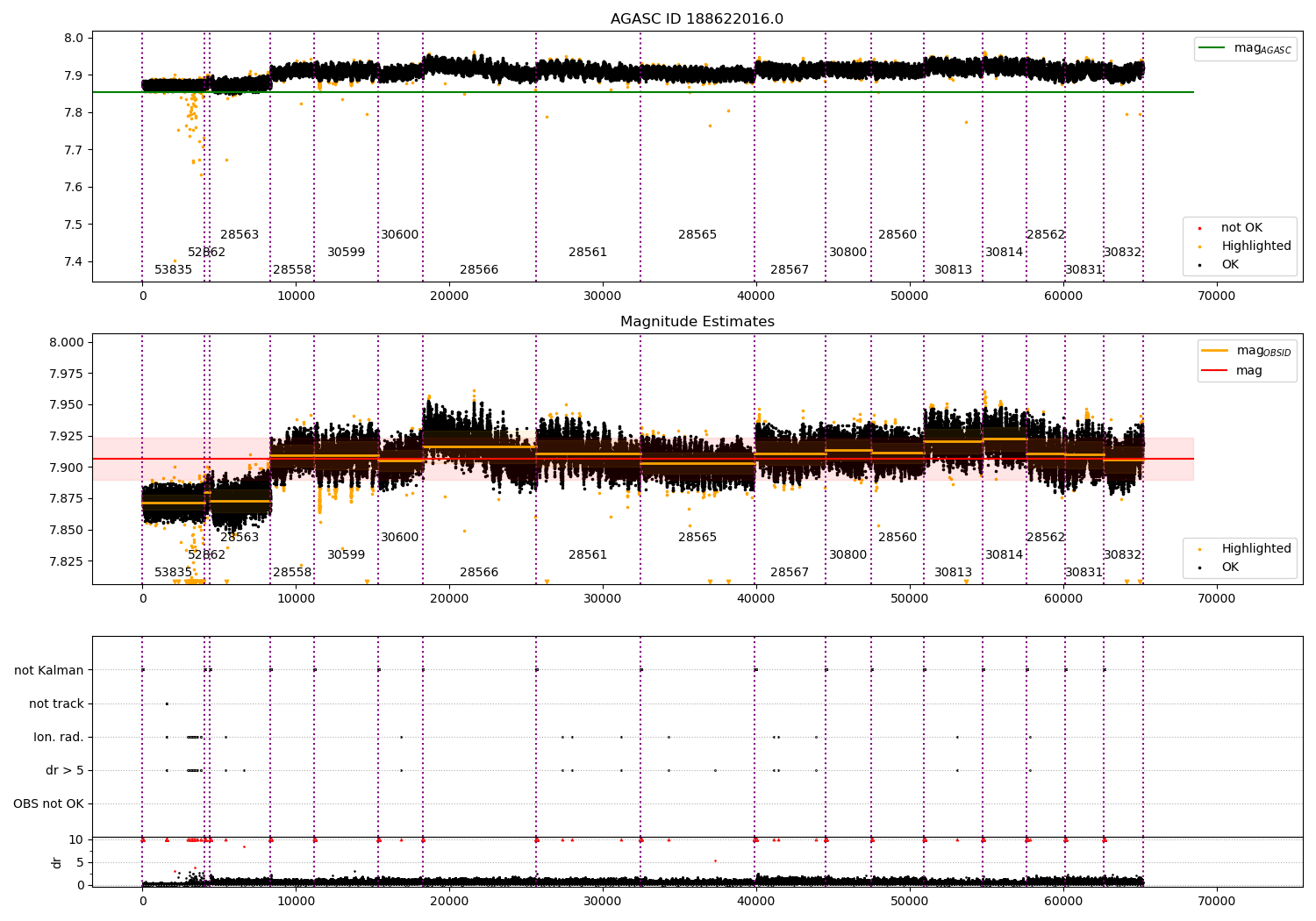Click obsid label '30831' in Magnitude Estimates plot
The height and width of the screenshot is (921, 1316).
1084,573
